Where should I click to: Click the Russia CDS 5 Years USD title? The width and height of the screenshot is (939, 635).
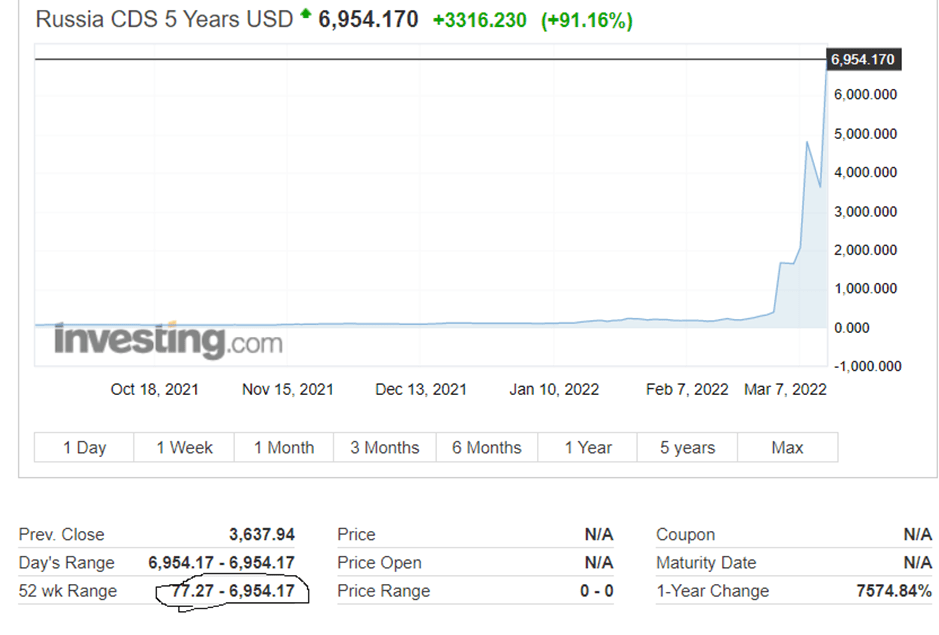coord(165,19)
